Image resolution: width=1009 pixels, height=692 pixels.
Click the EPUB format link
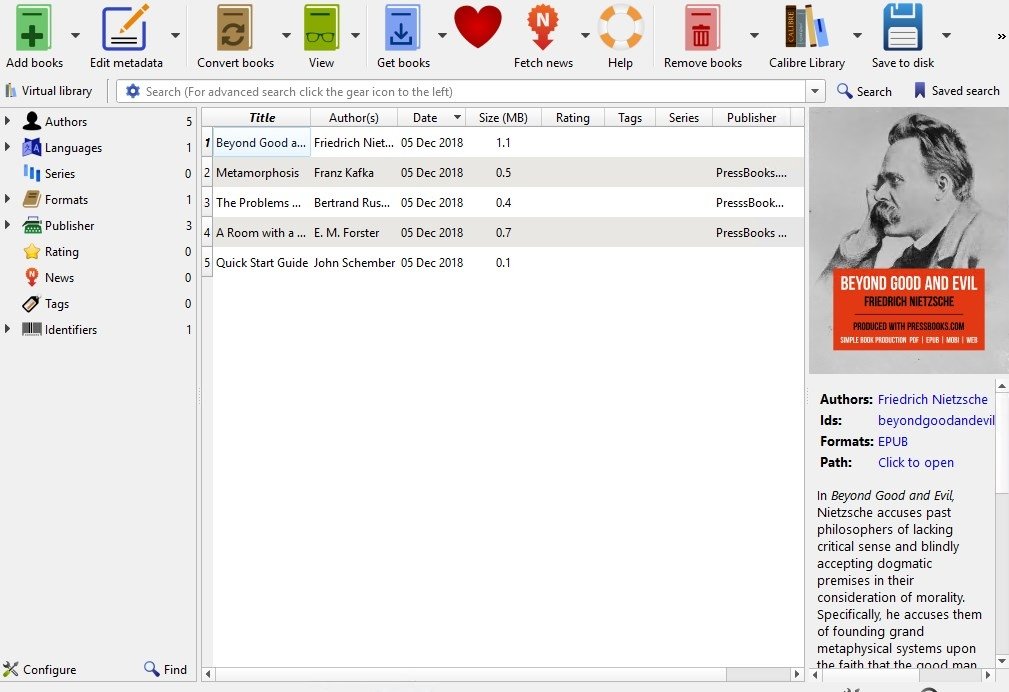893,442
